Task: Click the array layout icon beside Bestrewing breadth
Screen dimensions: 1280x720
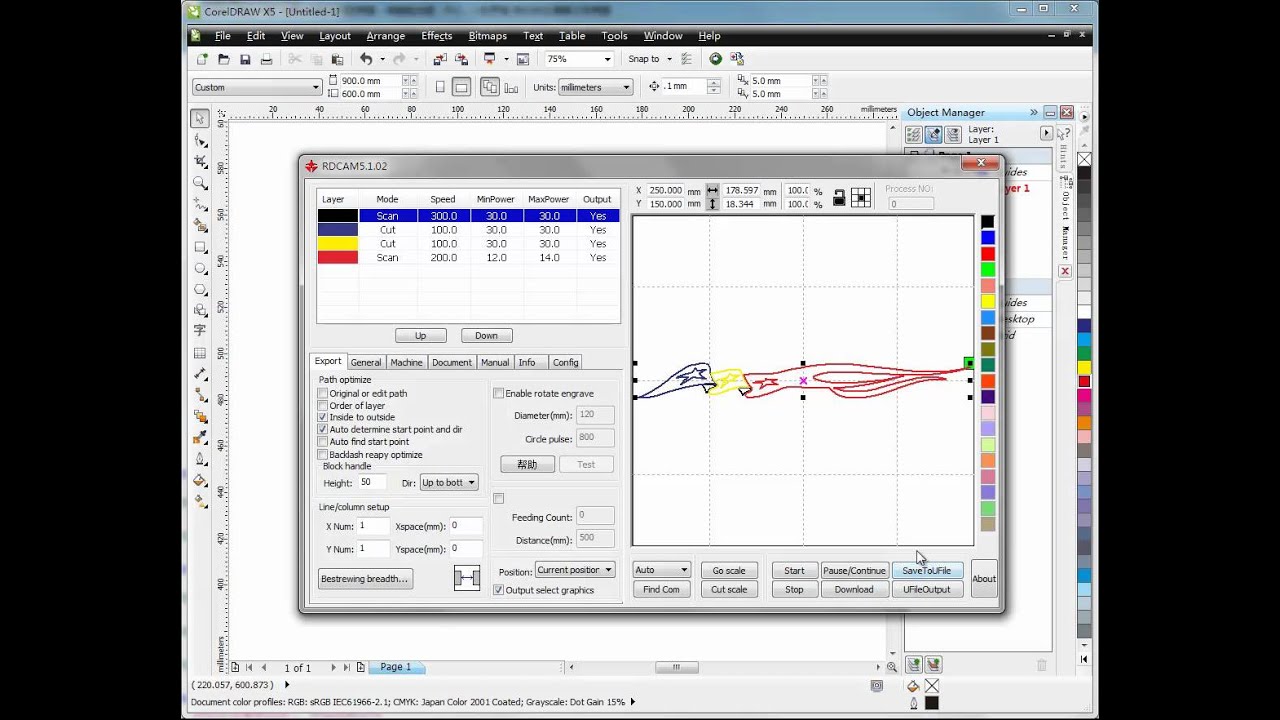Action: [x=467, y=578]
